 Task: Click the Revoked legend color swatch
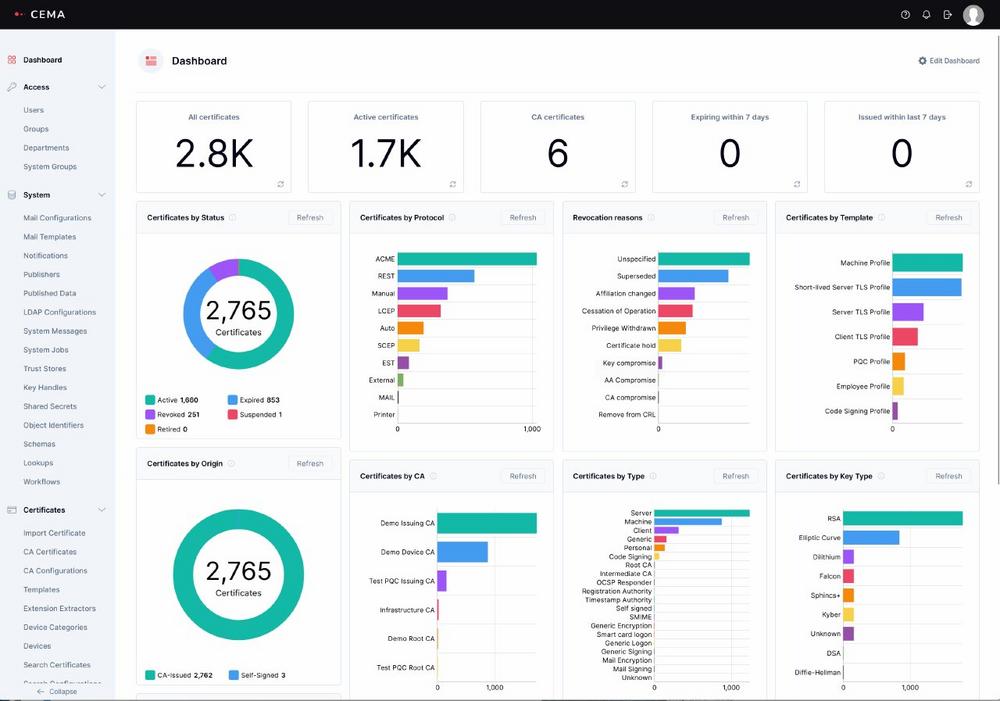tap(150, 415)
